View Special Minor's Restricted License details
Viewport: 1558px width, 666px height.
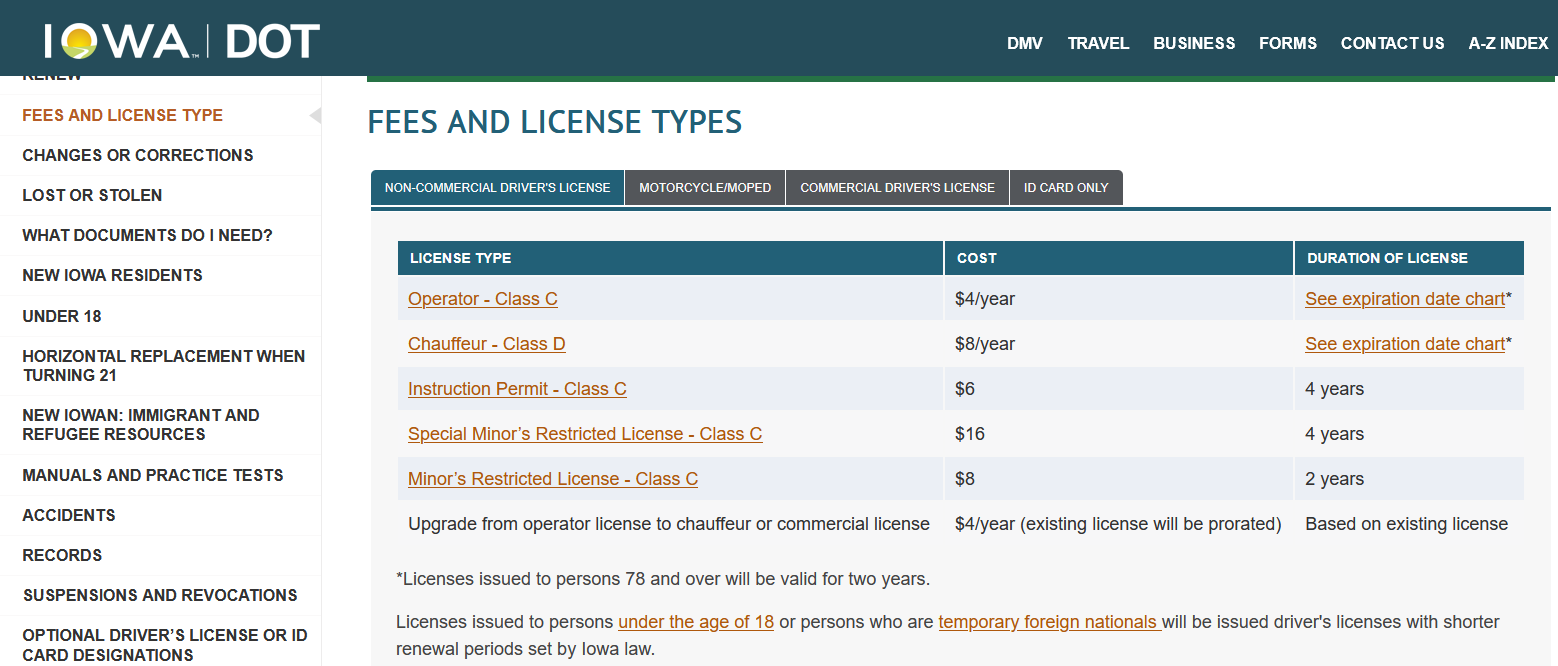tap(585, 434)
